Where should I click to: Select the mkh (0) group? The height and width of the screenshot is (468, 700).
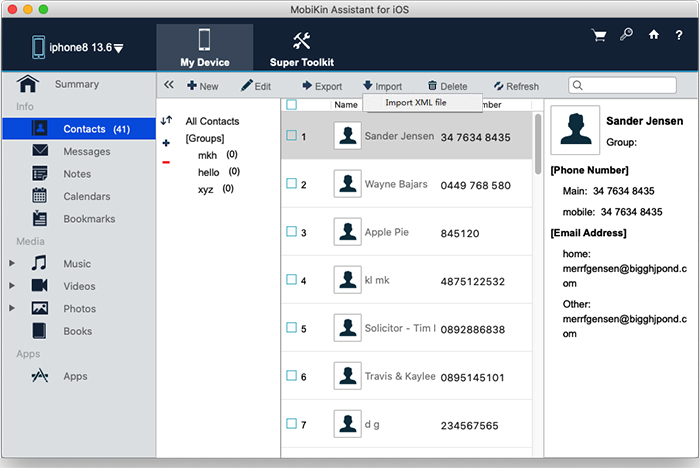[217, 155]
